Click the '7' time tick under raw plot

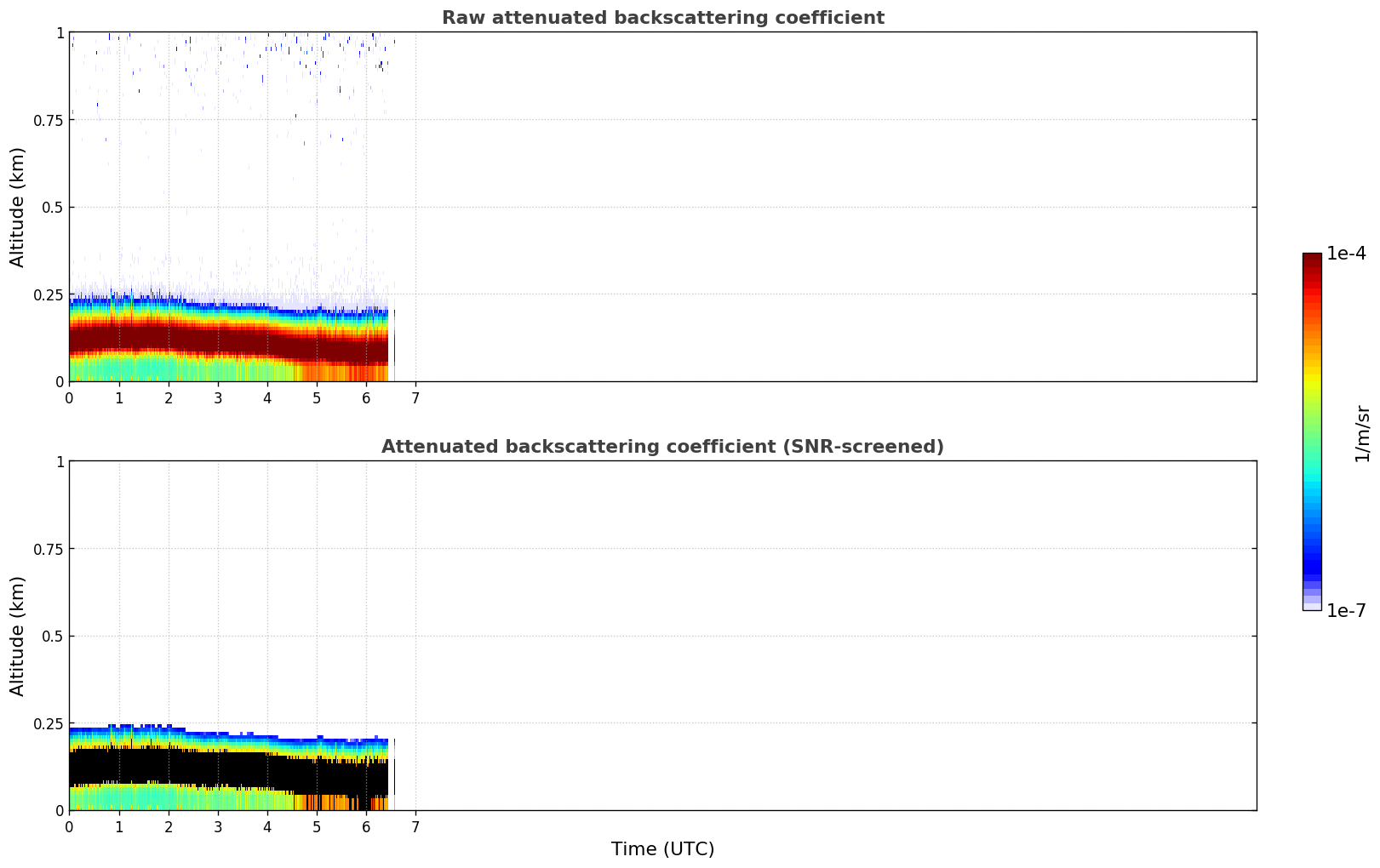coord(415,397)
